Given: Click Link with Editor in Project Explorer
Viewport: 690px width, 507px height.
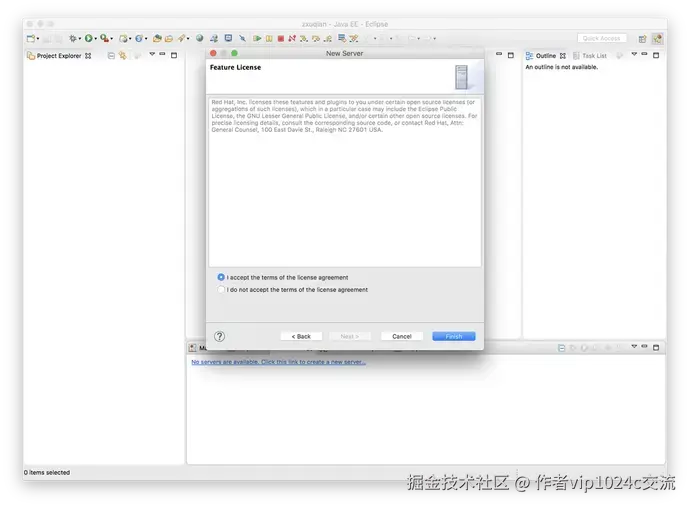Looking at the screenshot, I should pyautogui.click(x=123, y=55).
